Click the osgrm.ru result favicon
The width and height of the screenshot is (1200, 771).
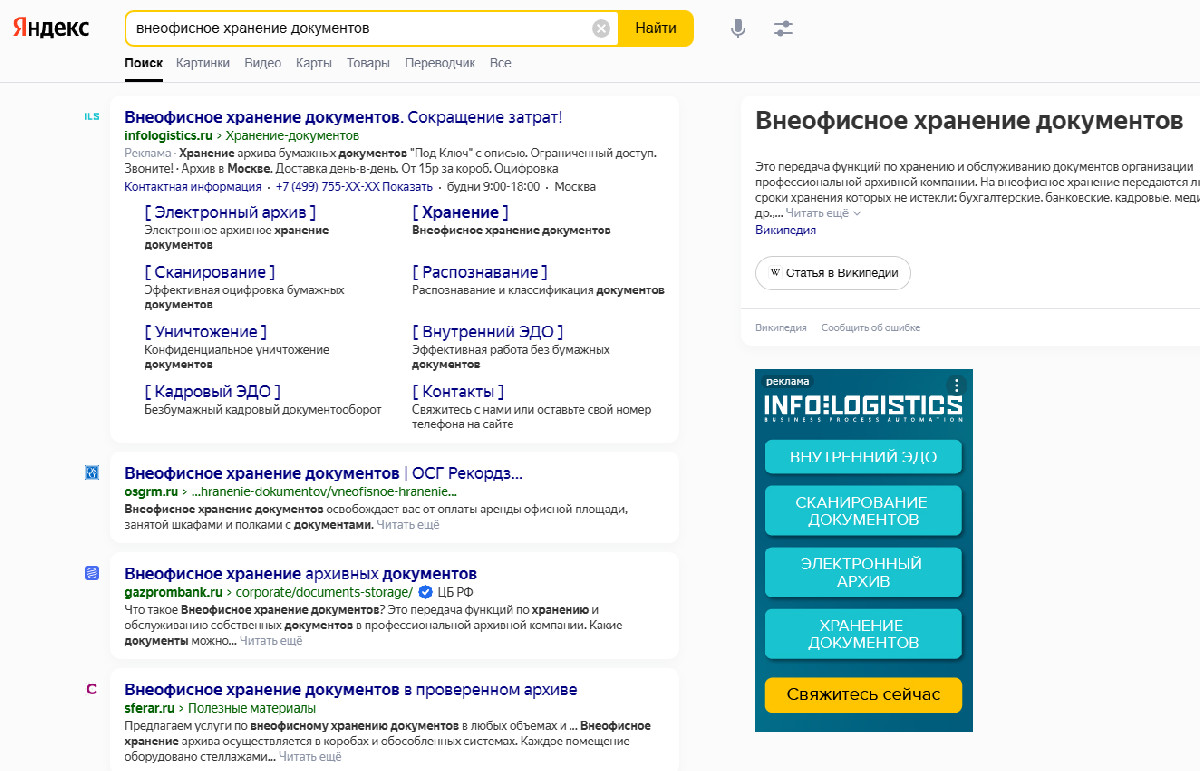tap(92, 472)
